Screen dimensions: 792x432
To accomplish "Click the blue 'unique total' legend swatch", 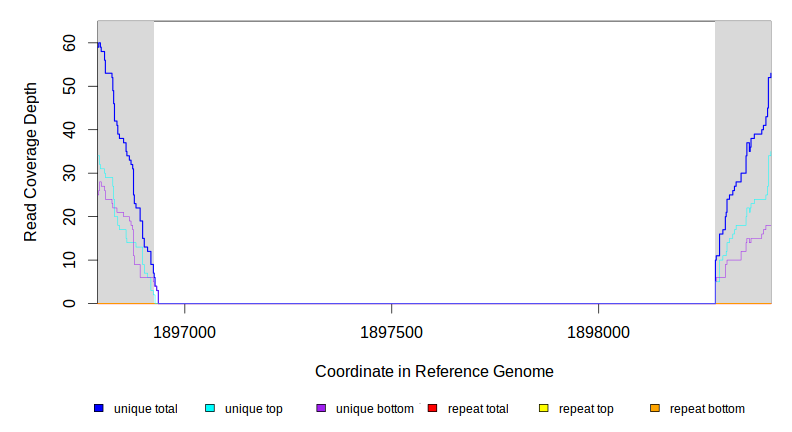I will (x=99, y=409).
